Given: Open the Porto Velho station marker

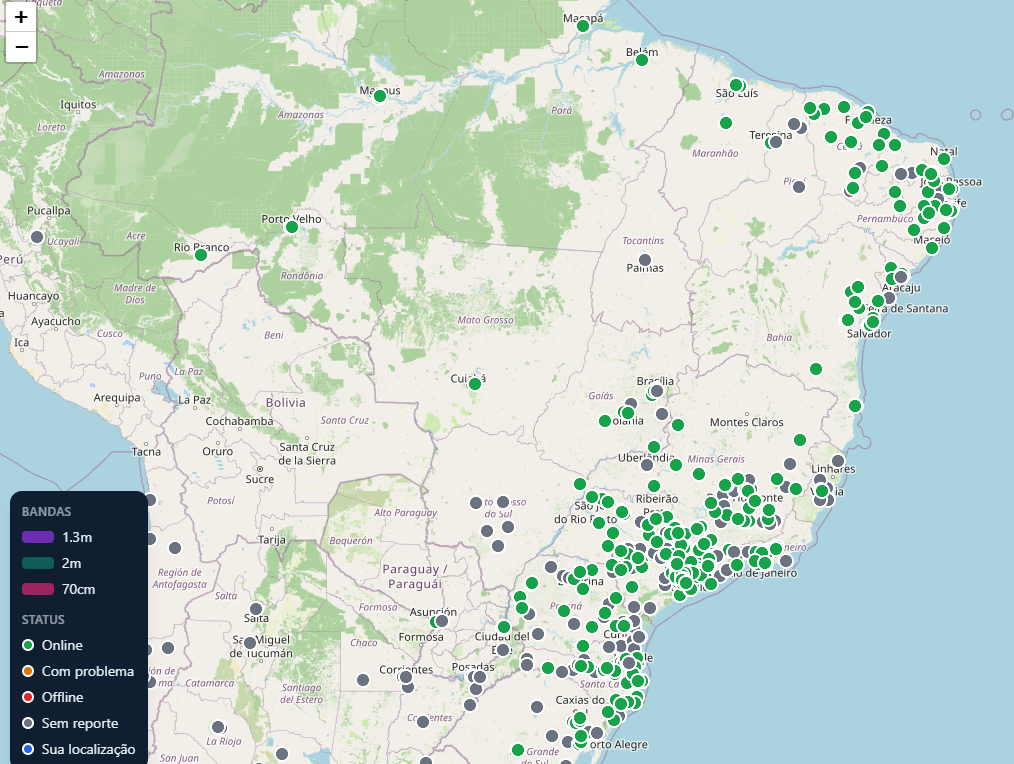Looking at the screenshot, I should (292, 227).
